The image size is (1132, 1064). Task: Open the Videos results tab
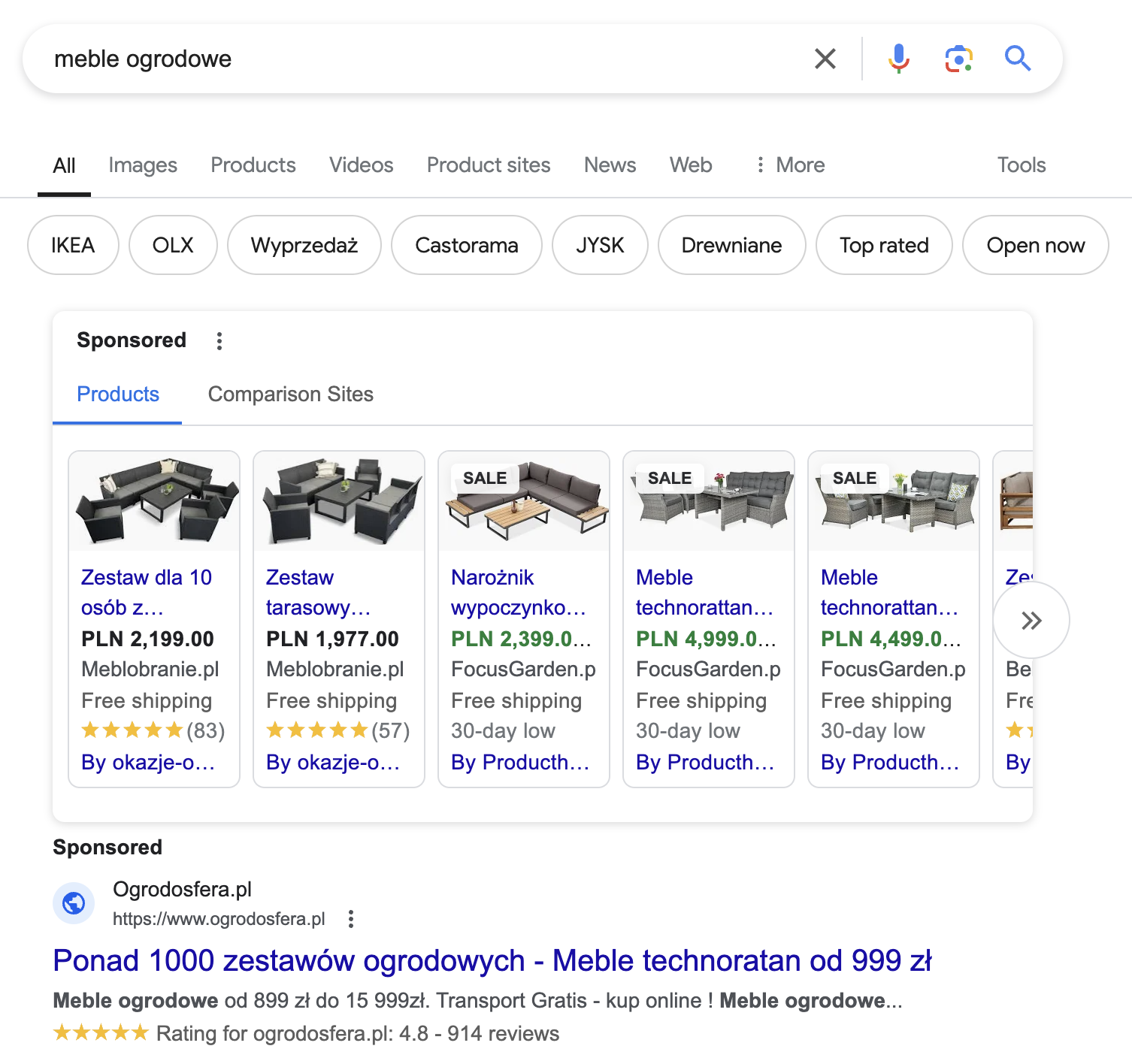pyautogui.click(x=362, y=165)
